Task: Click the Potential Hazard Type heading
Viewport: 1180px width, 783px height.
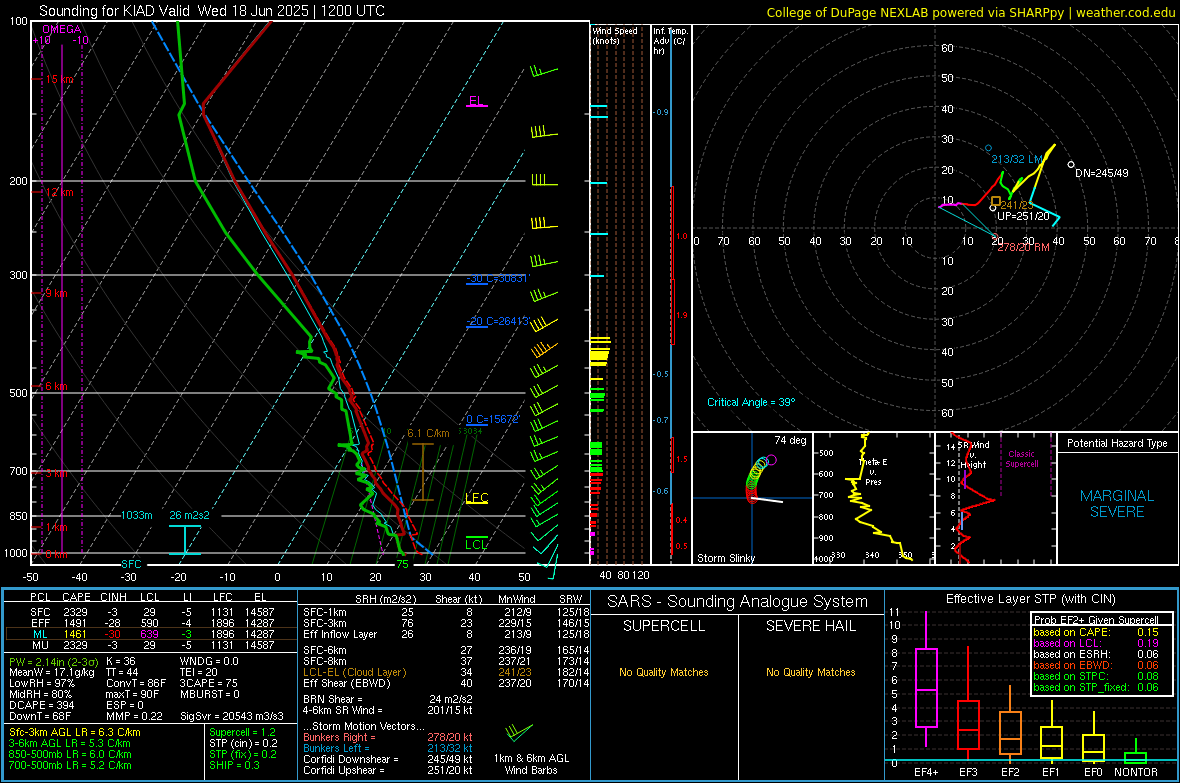Action: point(1117,443)
